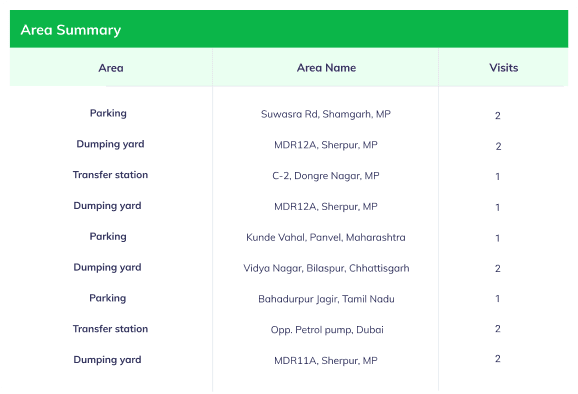Click Dumping yard label for Bilaspur row
This screenshot has height=394, width=578.
[x=107, y=267]
